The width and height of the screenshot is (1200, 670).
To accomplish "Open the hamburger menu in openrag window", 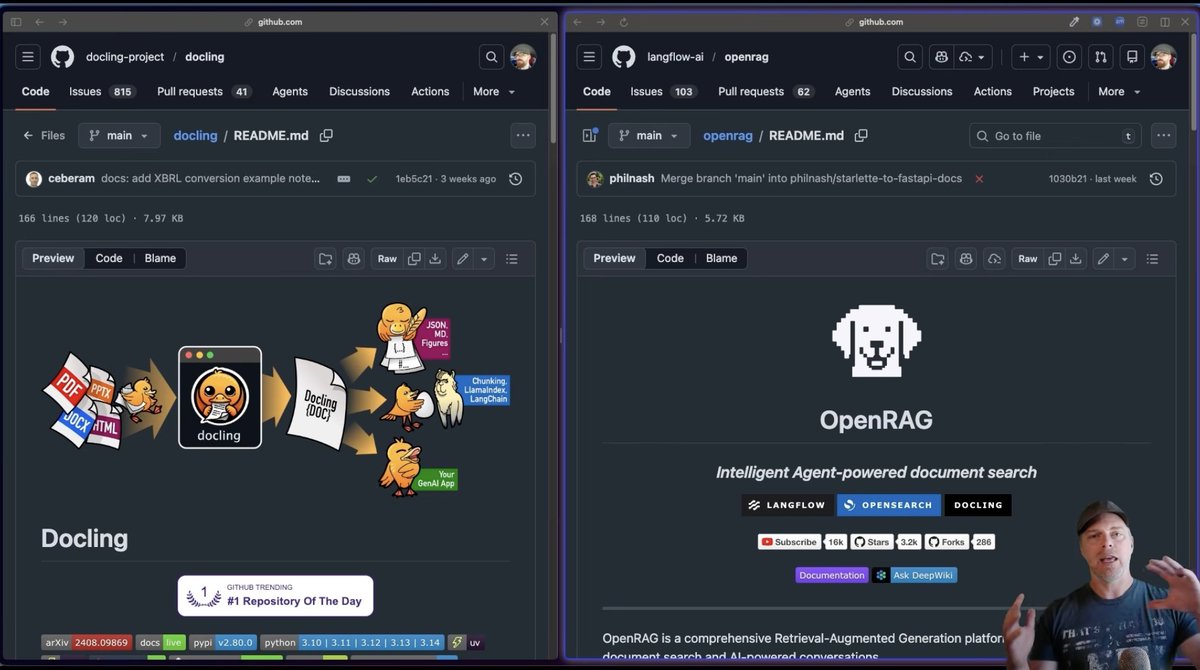I will pyautogui.click(x=589, y=57).
